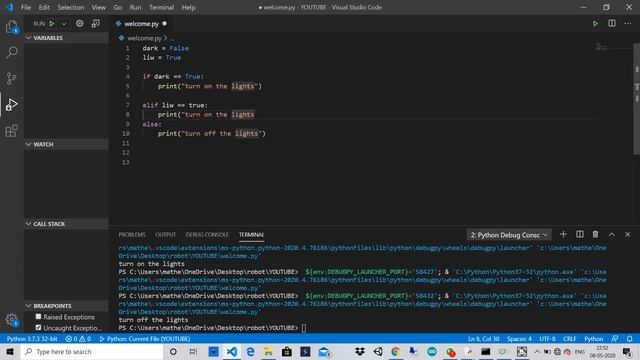Image resolution: width=640 pixels, height=360 pixels.
Task: Split the terminal pane
Action: click(x=580, y=234)
